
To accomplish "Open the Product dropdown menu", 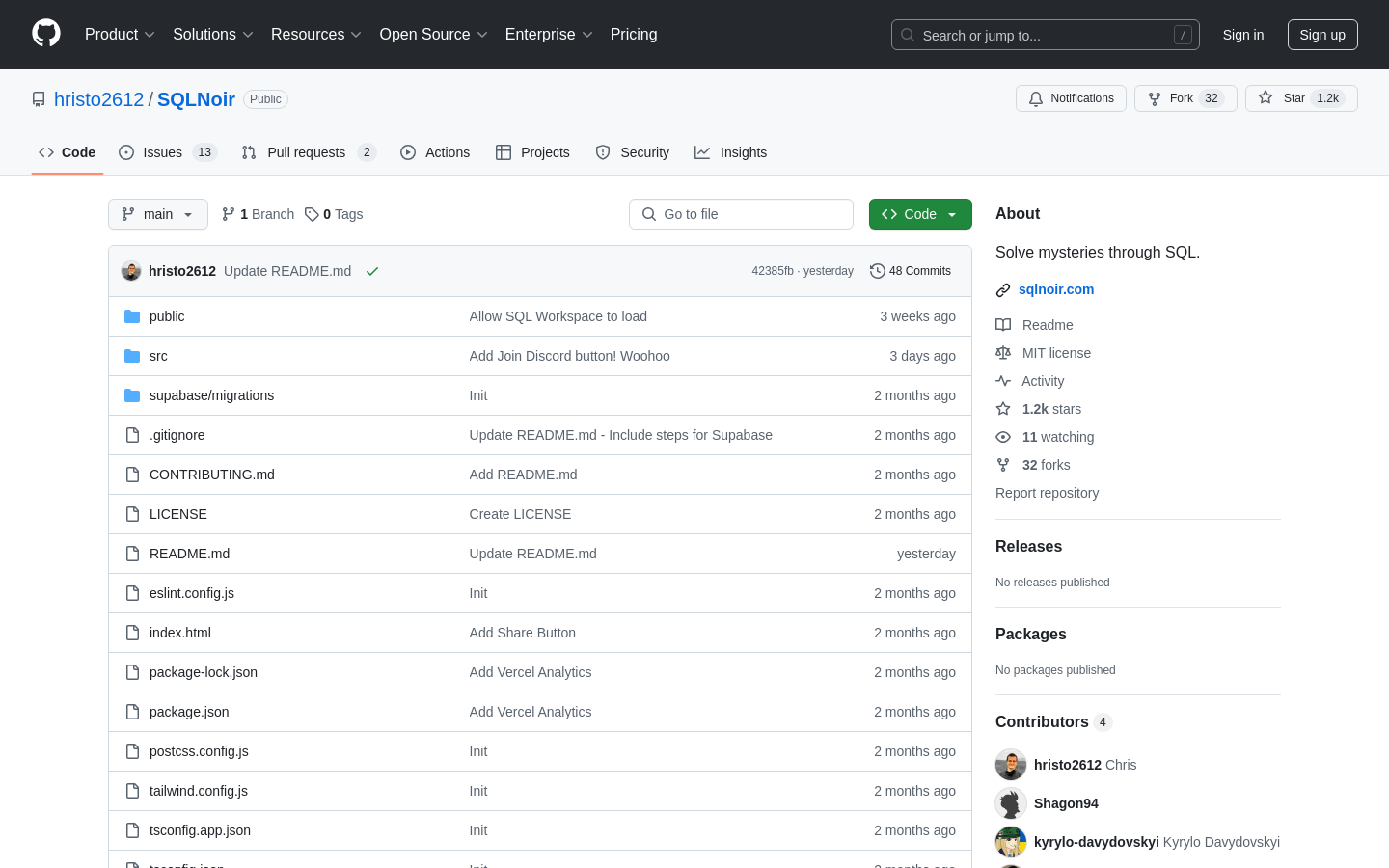I will (120, 34).
